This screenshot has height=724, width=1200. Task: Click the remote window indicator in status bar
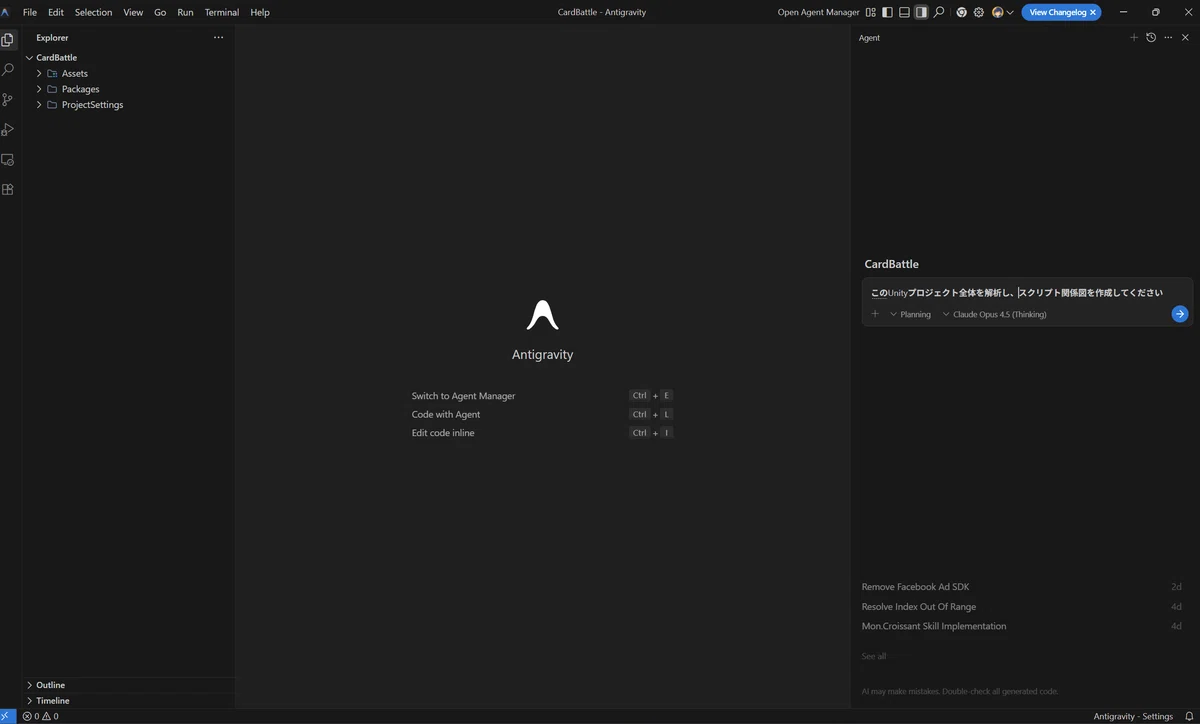click(x=8, y=716)
